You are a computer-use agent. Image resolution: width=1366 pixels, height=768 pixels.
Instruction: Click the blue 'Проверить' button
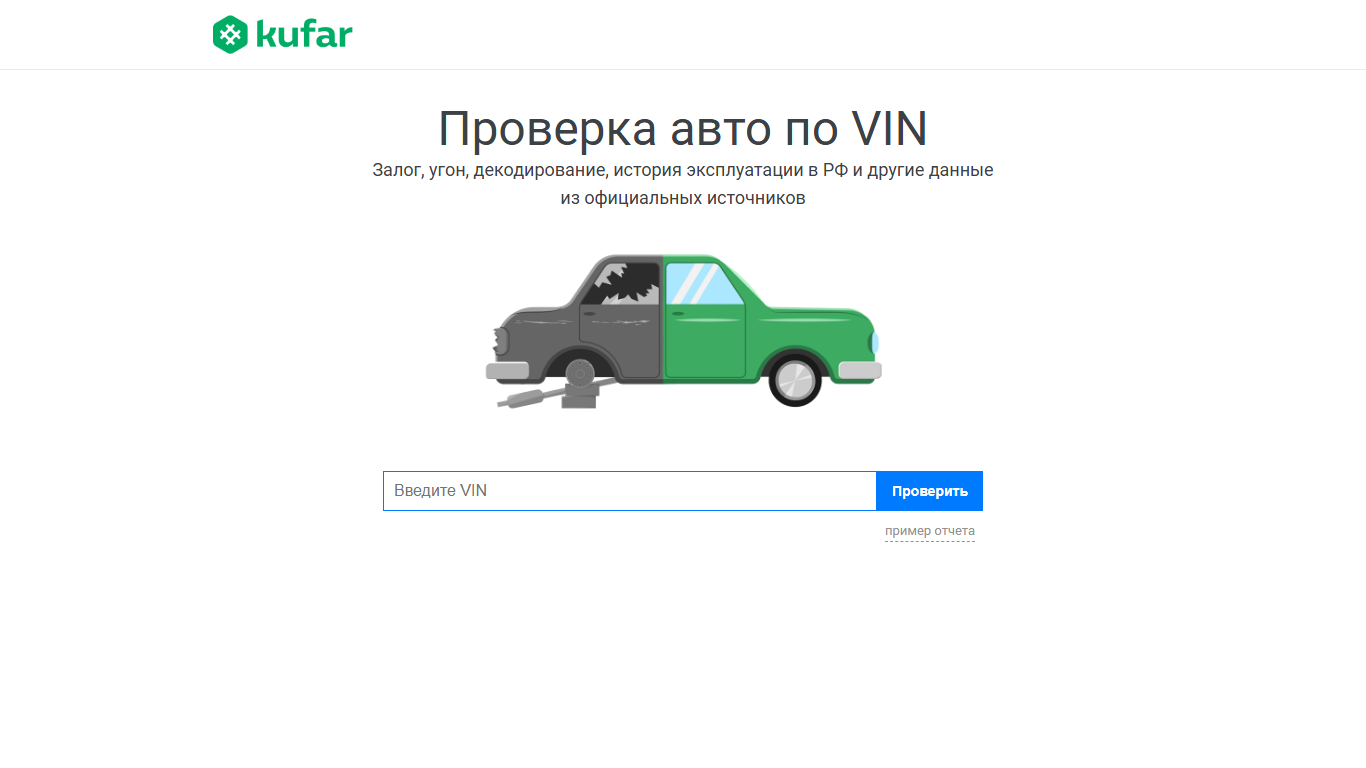tap(930, 491)
